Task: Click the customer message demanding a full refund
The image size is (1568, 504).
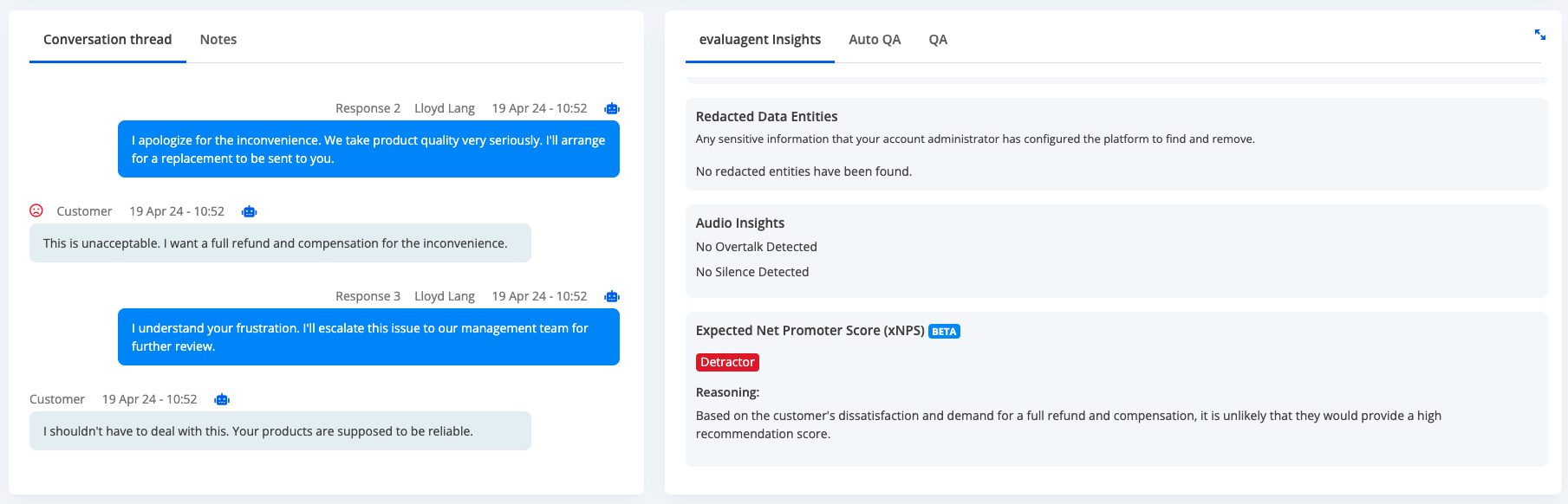Action: pyautogui.click(x=280, y=243)
